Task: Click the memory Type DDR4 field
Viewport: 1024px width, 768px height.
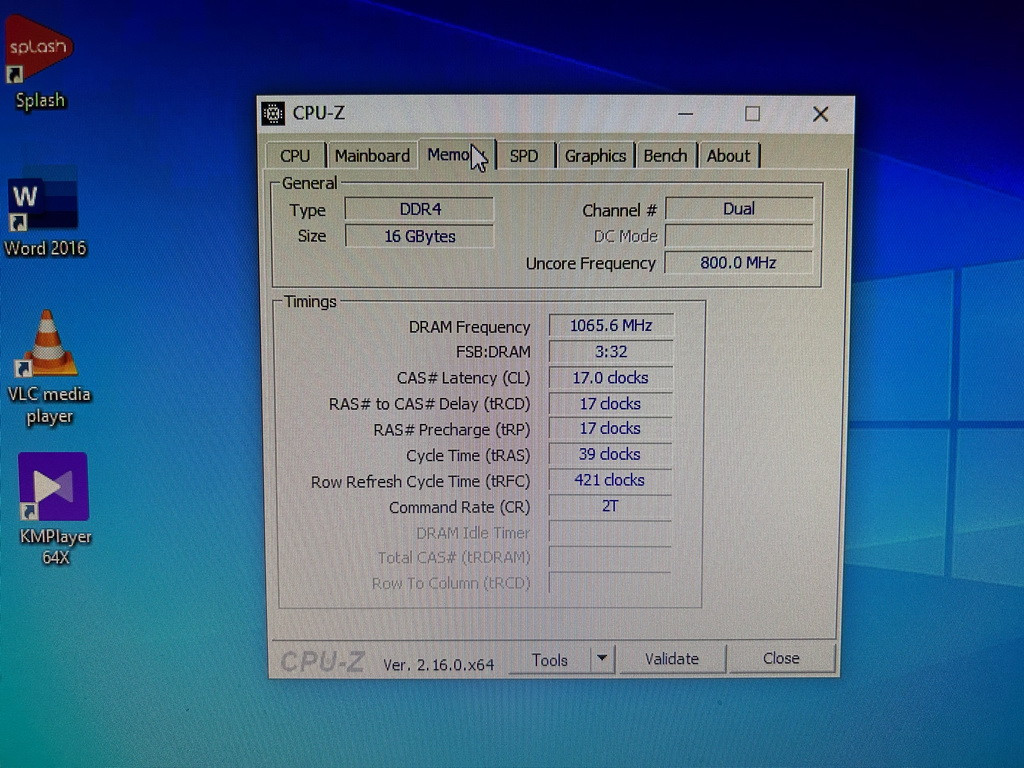Action: point(419,209)
